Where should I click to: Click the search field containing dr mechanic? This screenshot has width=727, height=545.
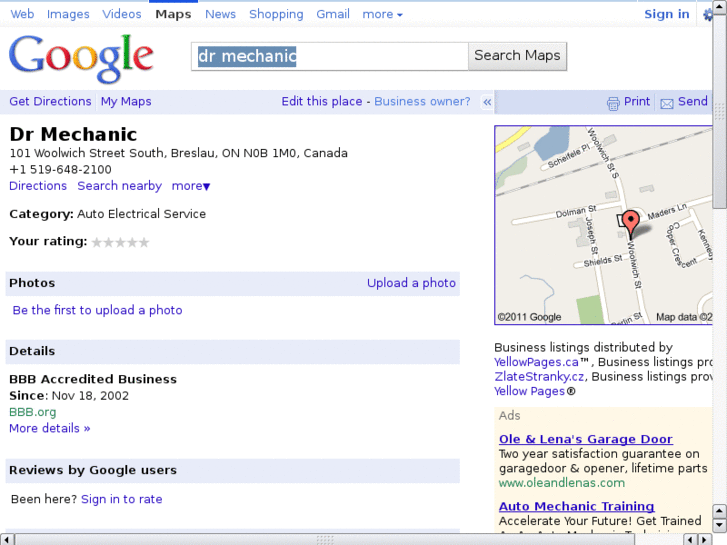pyautogui.click(x=330, y=56)
